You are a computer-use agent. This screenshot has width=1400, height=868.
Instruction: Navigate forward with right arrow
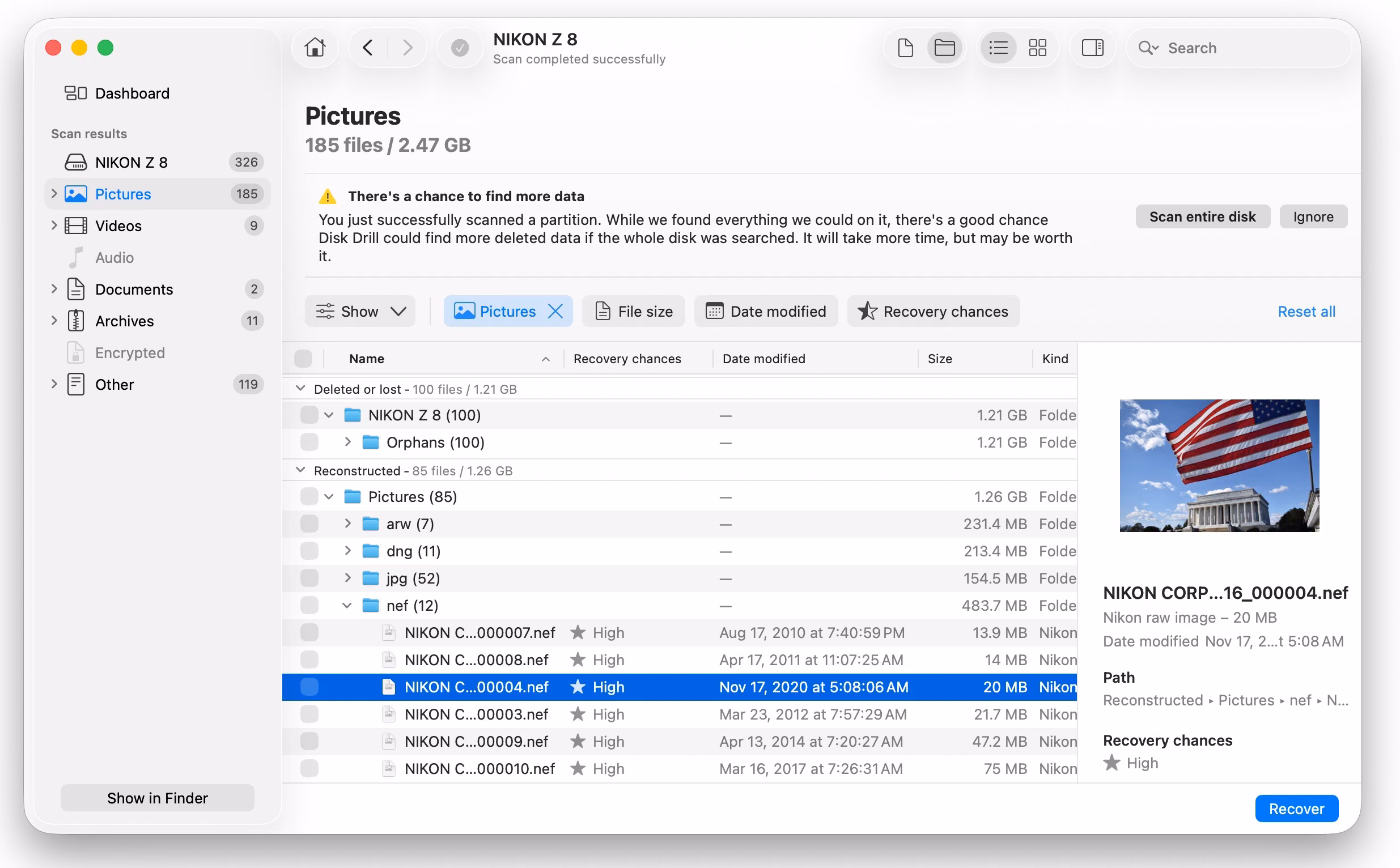pos(408,48)
